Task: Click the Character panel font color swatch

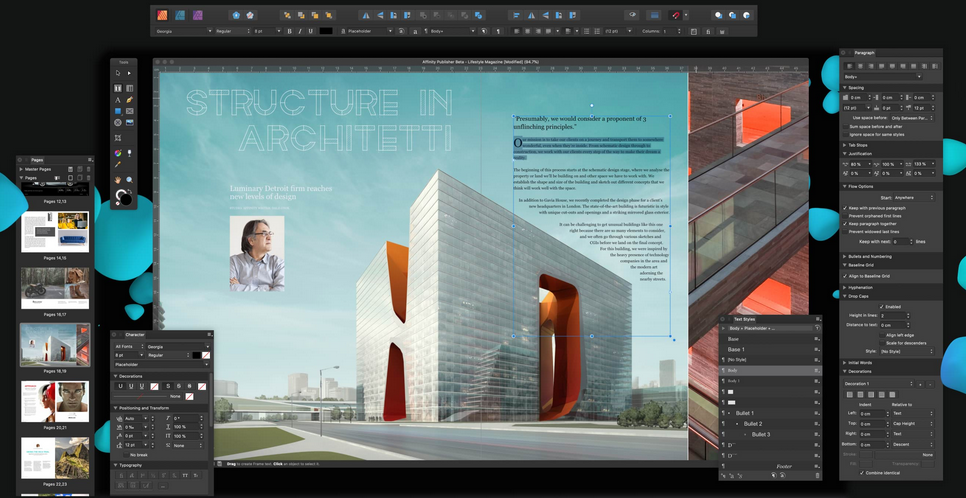Action: (x=196, y=356)
